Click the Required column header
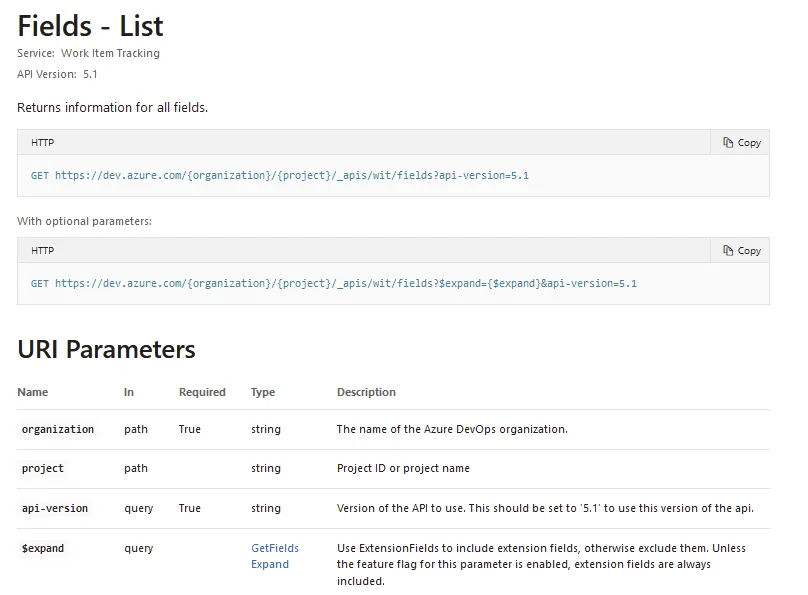Viewport: 808px width, 595px height. coord(202,392)
